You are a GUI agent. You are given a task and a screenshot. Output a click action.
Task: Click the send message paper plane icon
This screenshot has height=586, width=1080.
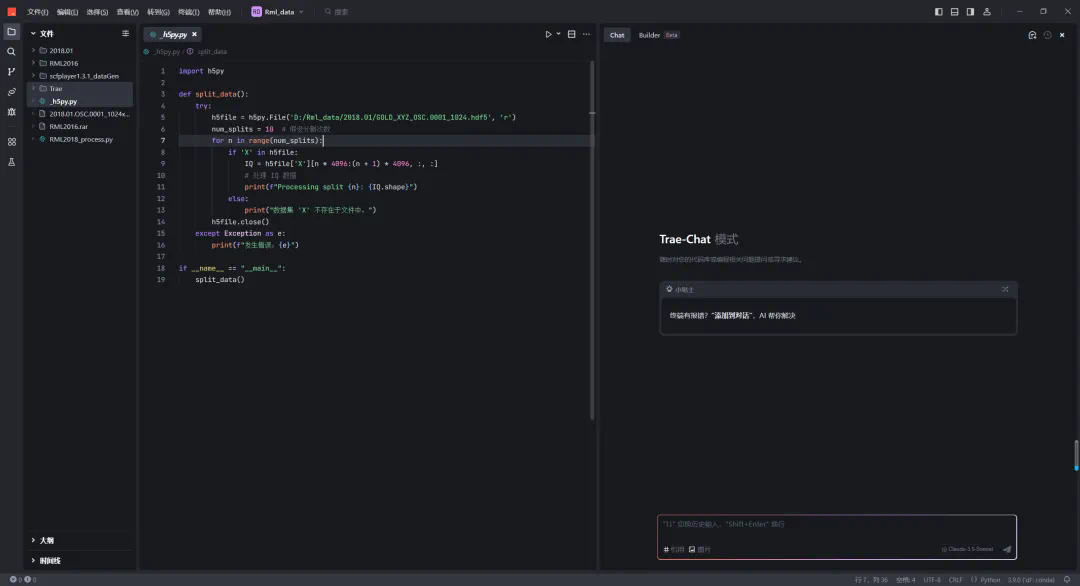(x=1006, y=549)
